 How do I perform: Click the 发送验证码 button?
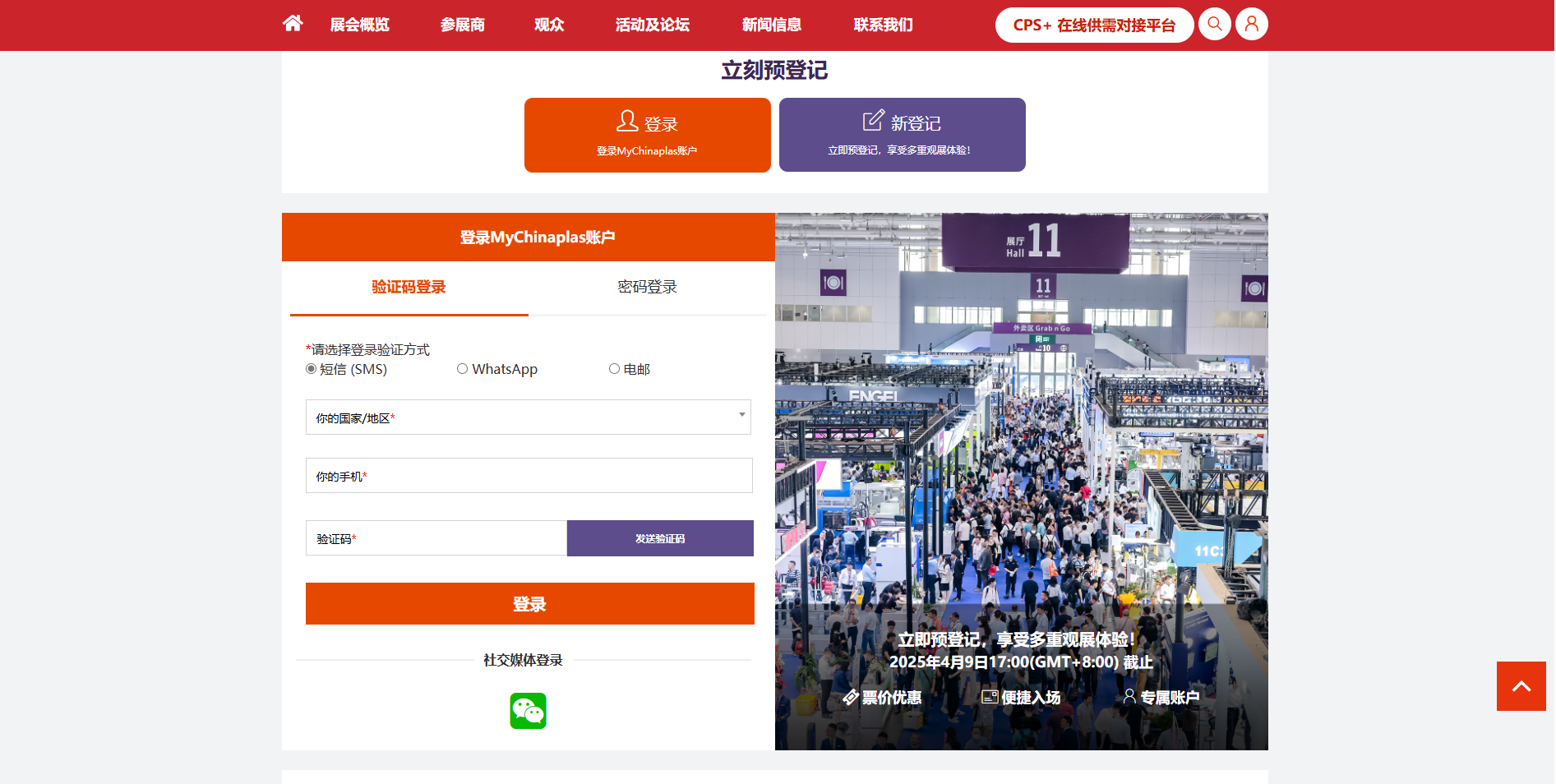click(x=660, y=538)
